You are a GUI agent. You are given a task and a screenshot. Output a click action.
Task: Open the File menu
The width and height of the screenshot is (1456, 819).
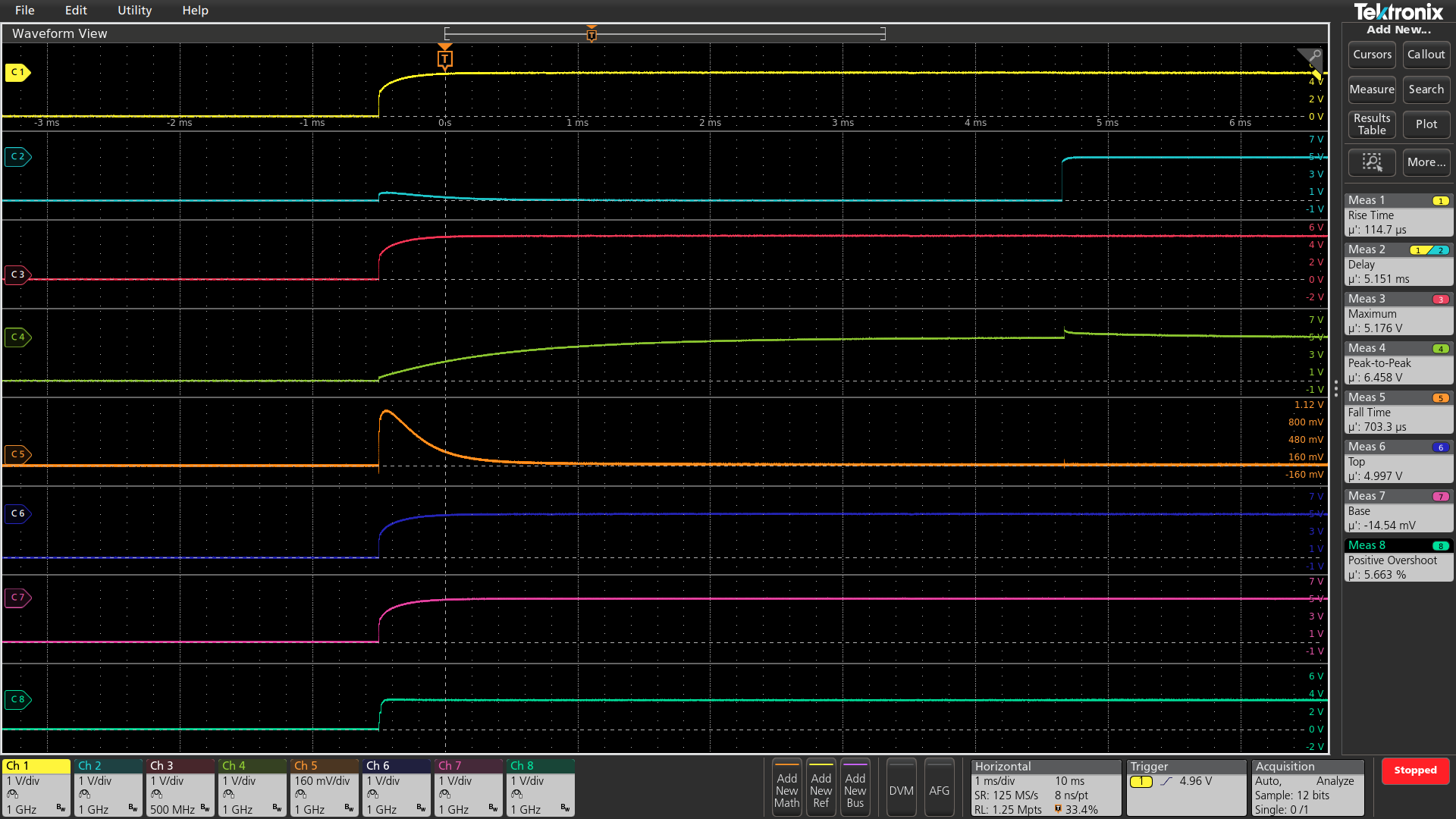coord(24,11)
